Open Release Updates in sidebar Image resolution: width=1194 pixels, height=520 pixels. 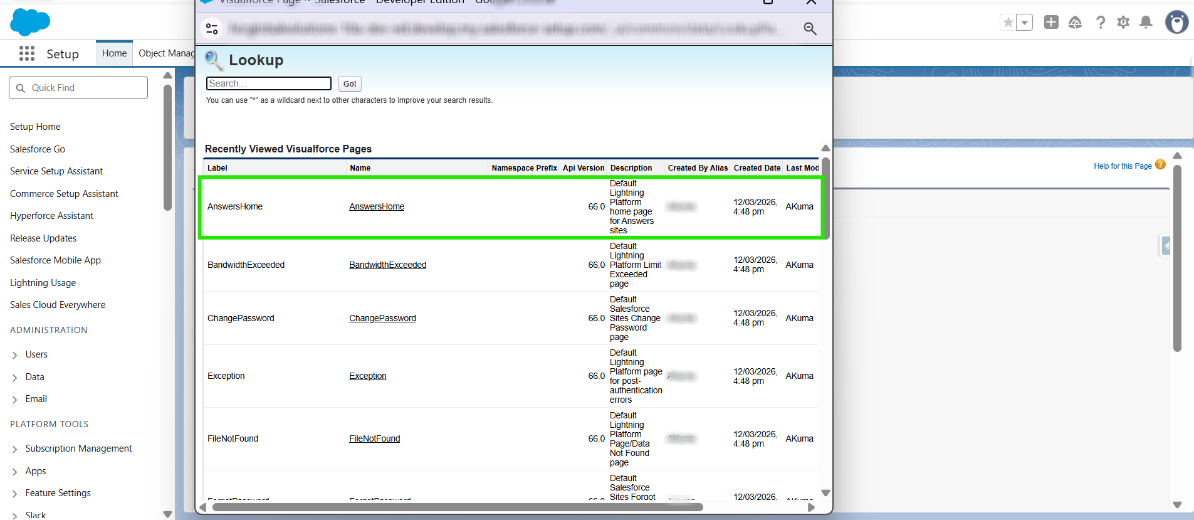point(43,238)
